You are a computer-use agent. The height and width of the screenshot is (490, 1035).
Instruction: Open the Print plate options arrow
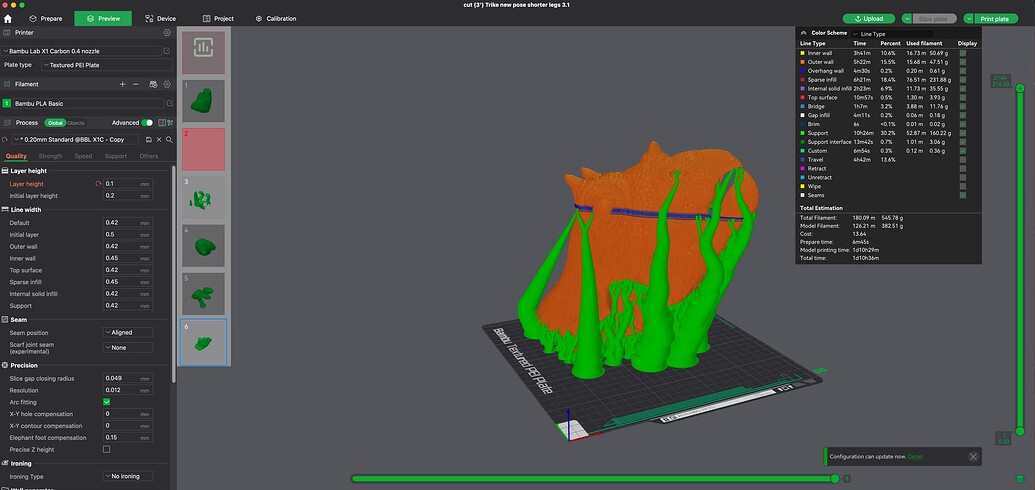click(968, 19)
